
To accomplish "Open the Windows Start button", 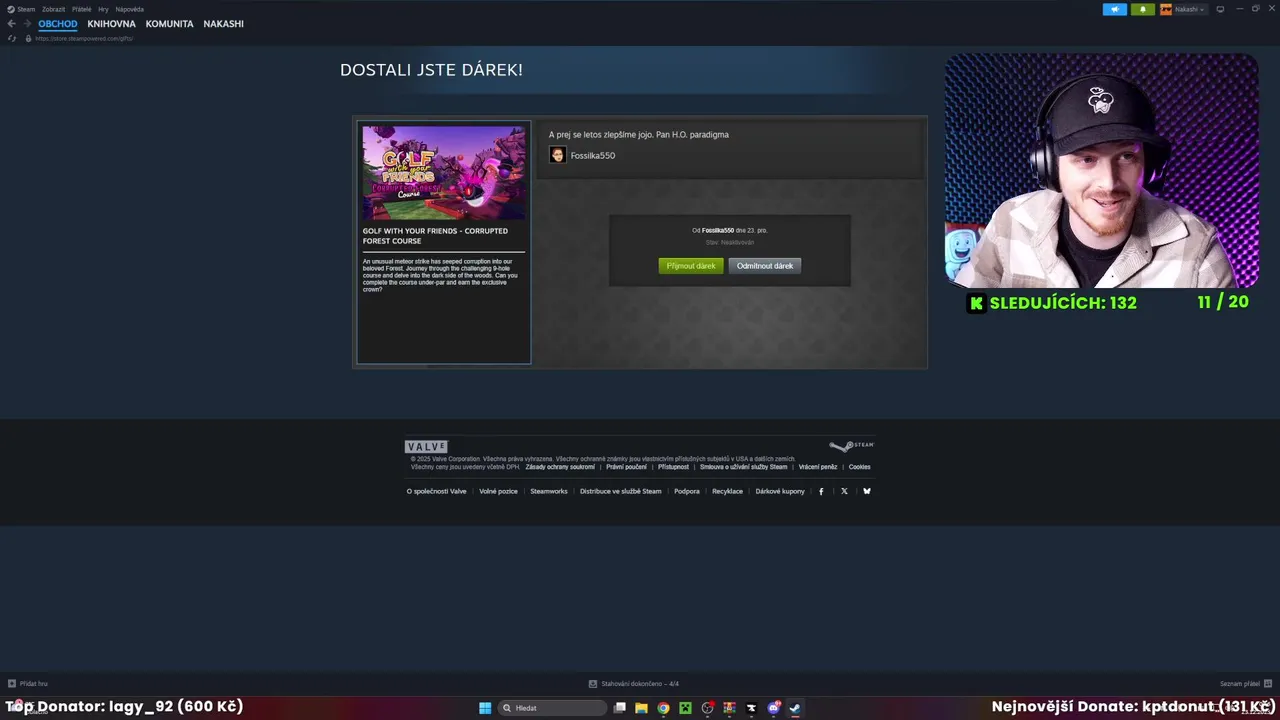I will pos(485,708).
